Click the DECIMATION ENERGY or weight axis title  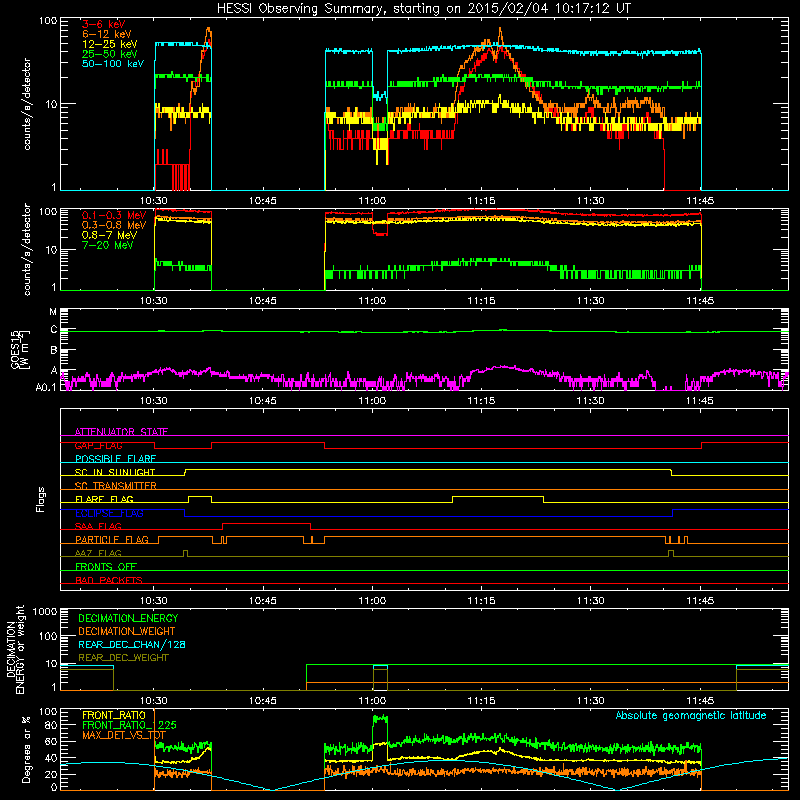(15, 649)
